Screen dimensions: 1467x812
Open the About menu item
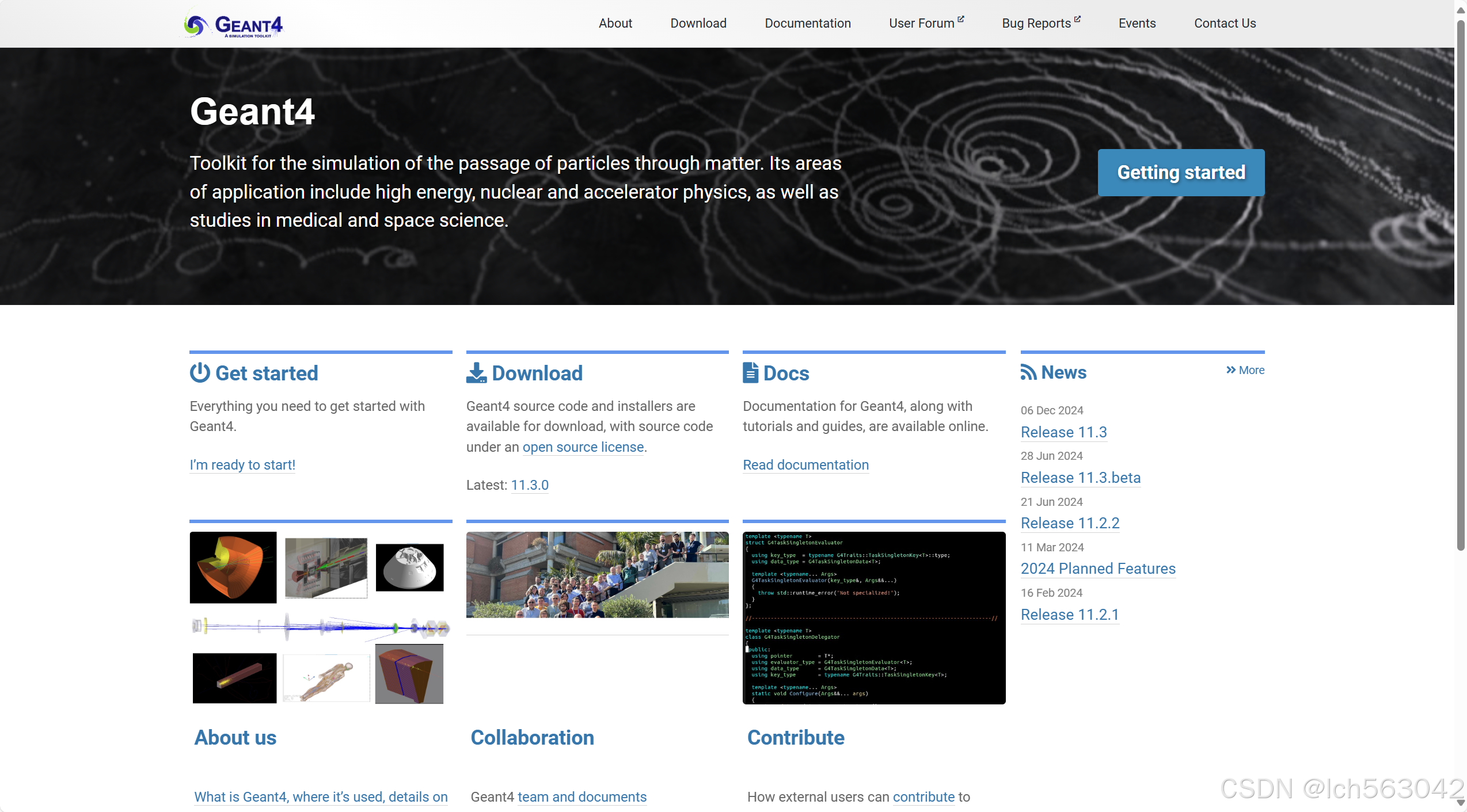pyautogui.click(x=615, y=23)
